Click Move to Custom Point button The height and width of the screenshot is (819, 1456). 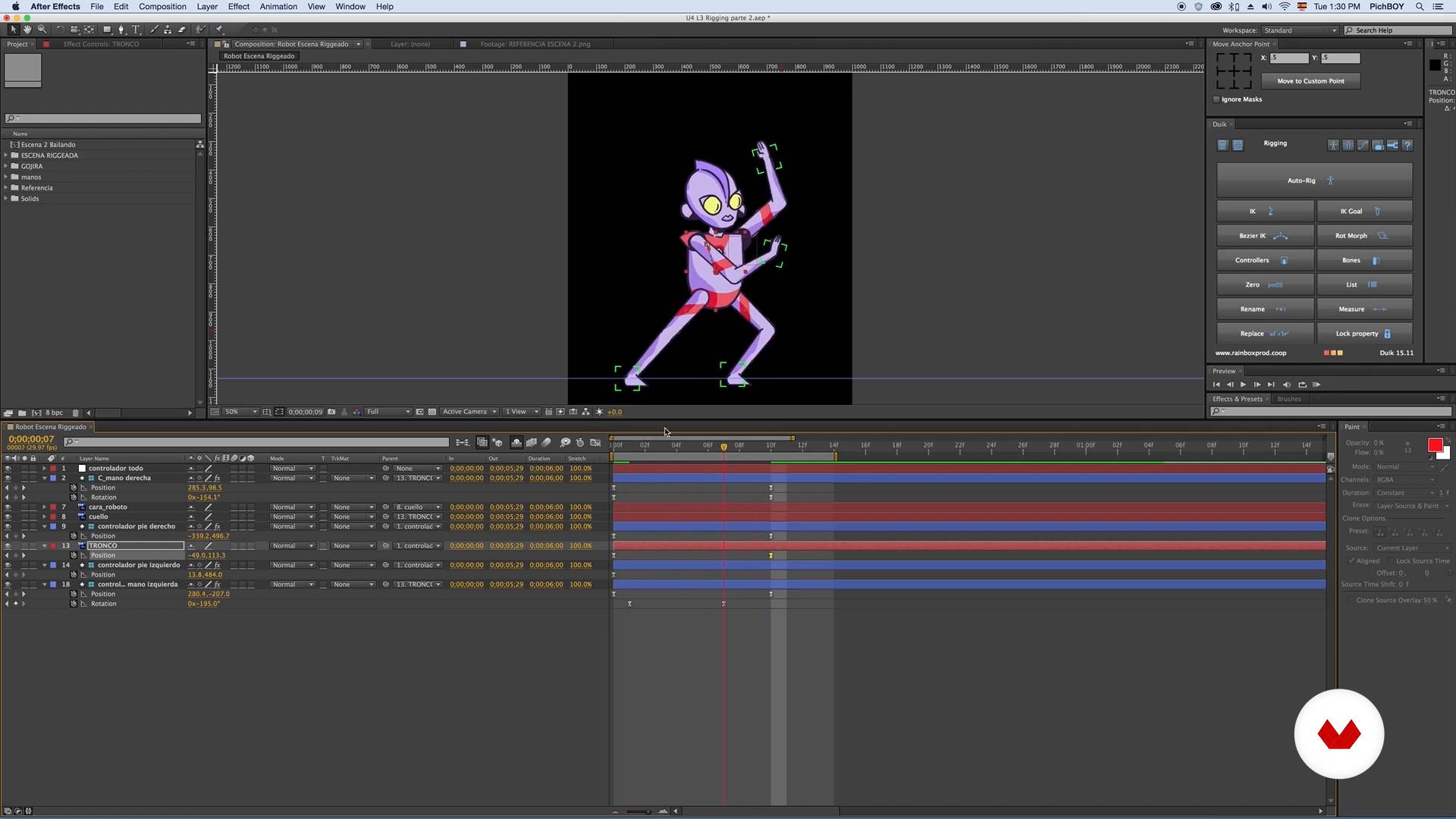point(1310,81)
